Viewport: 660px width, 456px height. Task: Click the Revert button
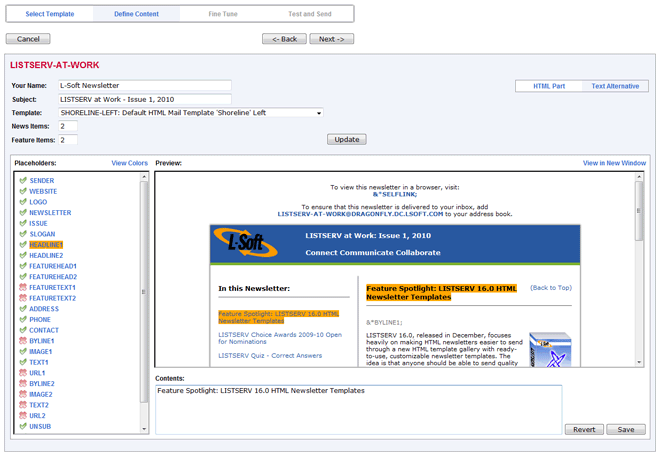click(x=584, y=429)
